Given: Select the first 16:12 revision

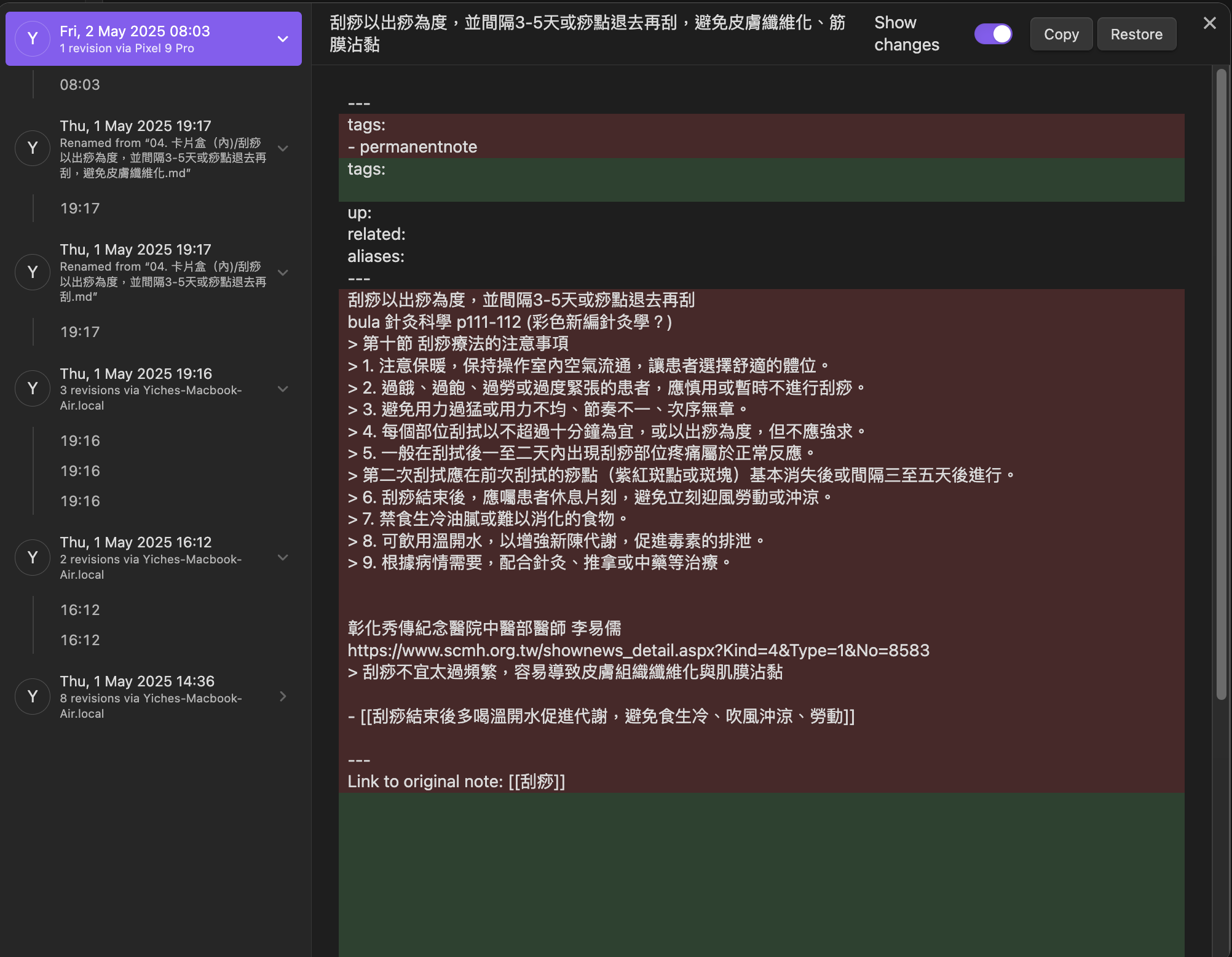Looking at the screenshot, I should tap(80, 610).
